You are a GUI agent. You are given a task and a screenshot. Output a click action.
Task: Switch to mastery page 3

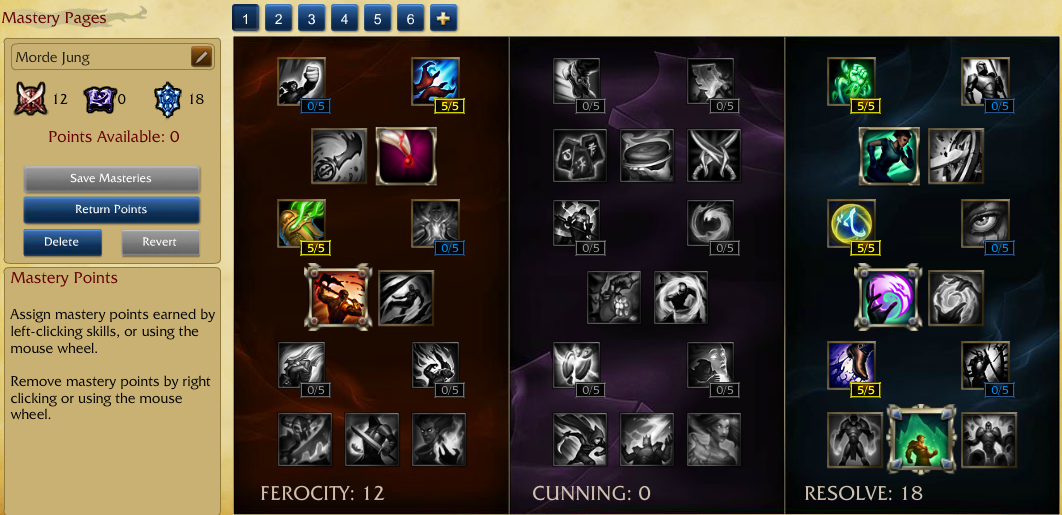pyautogui.click(x=312, y=18)
